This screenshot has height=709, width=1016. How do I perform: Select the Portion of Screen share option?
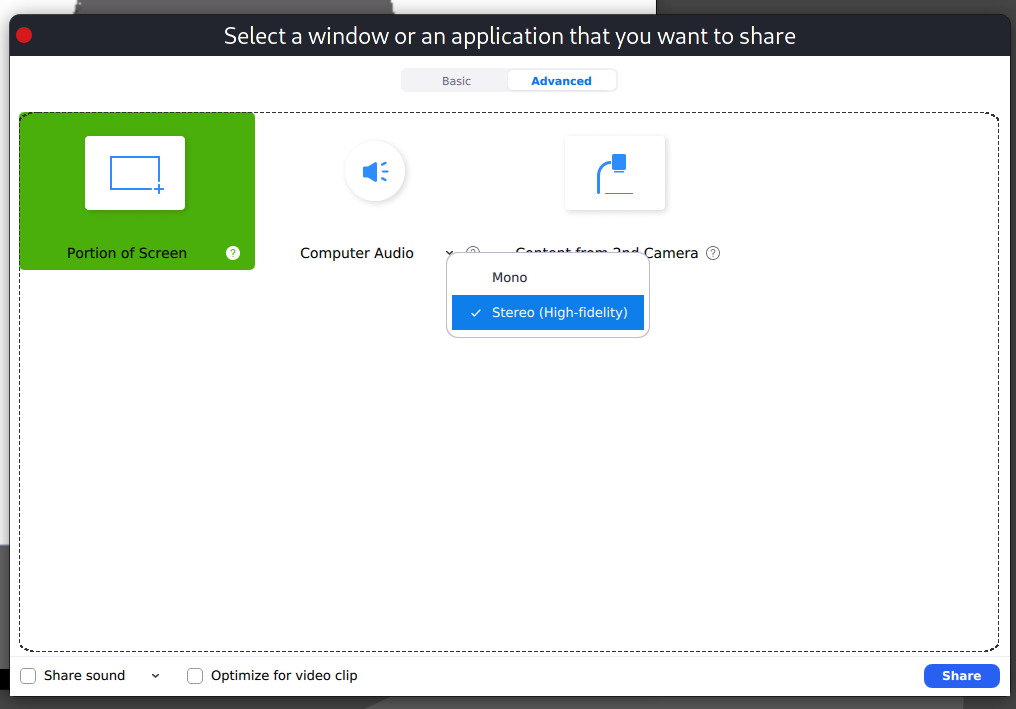(x=137, y=191)
